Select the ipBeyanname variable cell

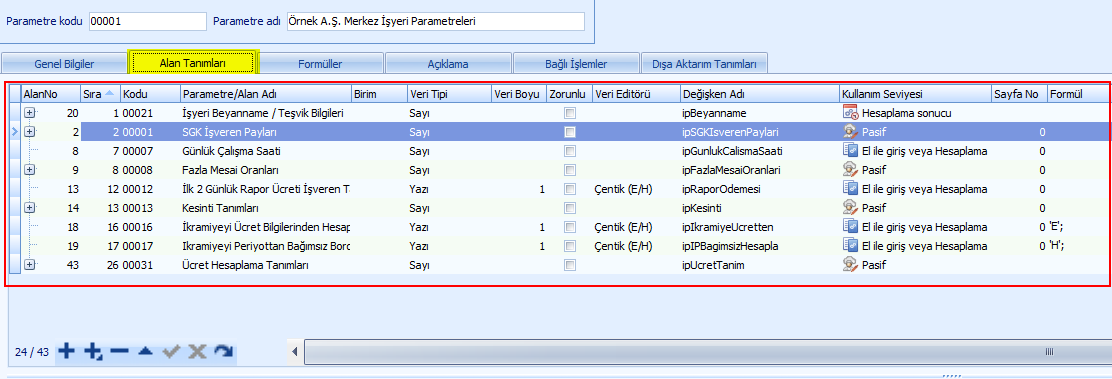[x=759, y=113]
